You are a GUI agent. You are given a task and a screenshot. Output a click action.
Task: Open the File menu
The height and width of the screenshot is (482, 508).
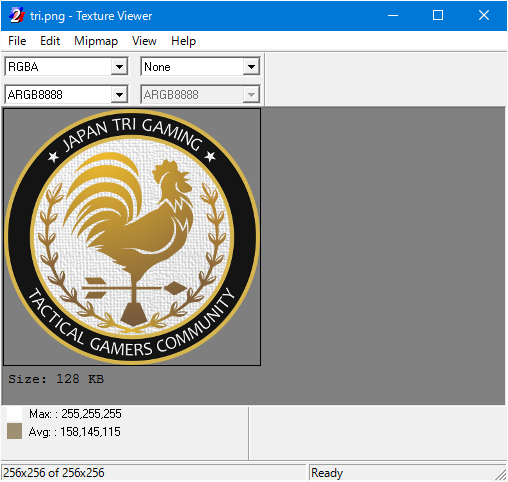coord(17,41)
